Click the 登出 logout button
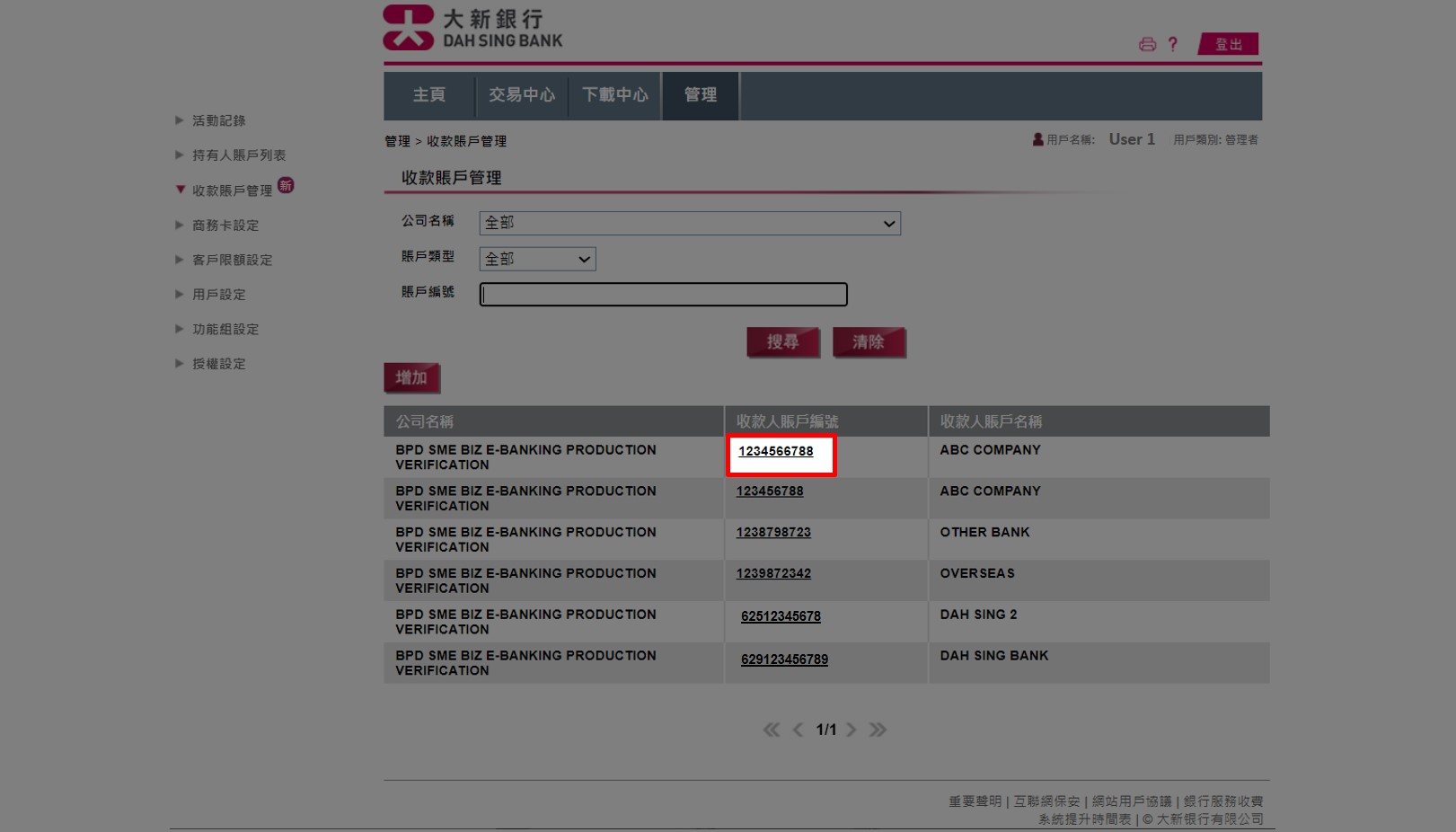 click(x=1228, y=44)
